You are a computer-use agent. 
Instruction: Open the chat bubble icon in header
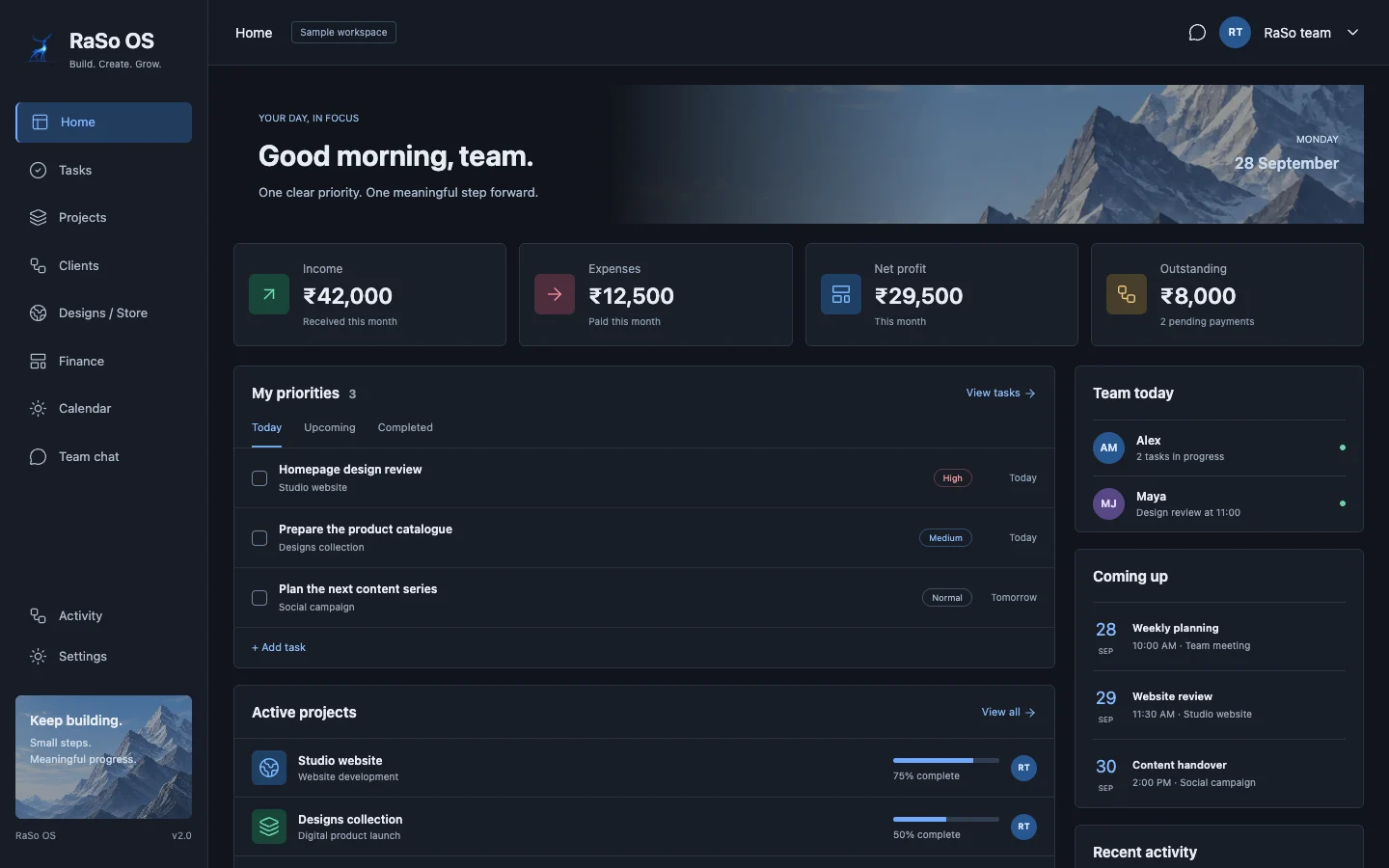tap(1197, 33)
